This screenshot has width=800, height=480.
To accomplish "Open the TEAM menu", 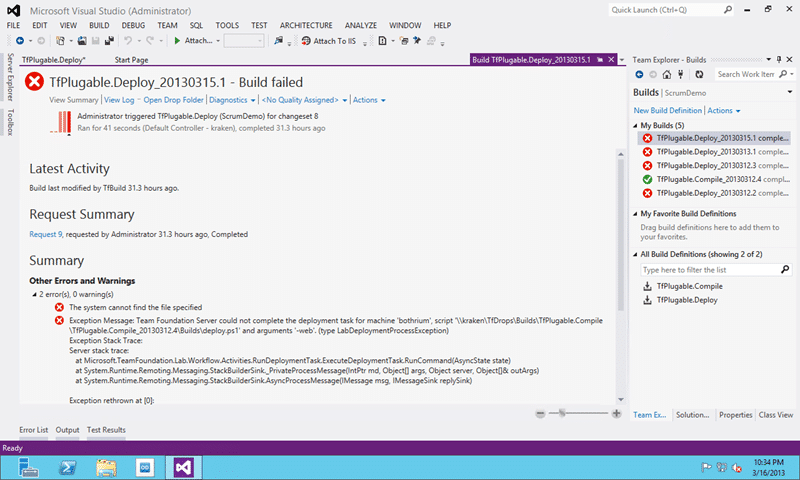I will (x=167, y=25).
